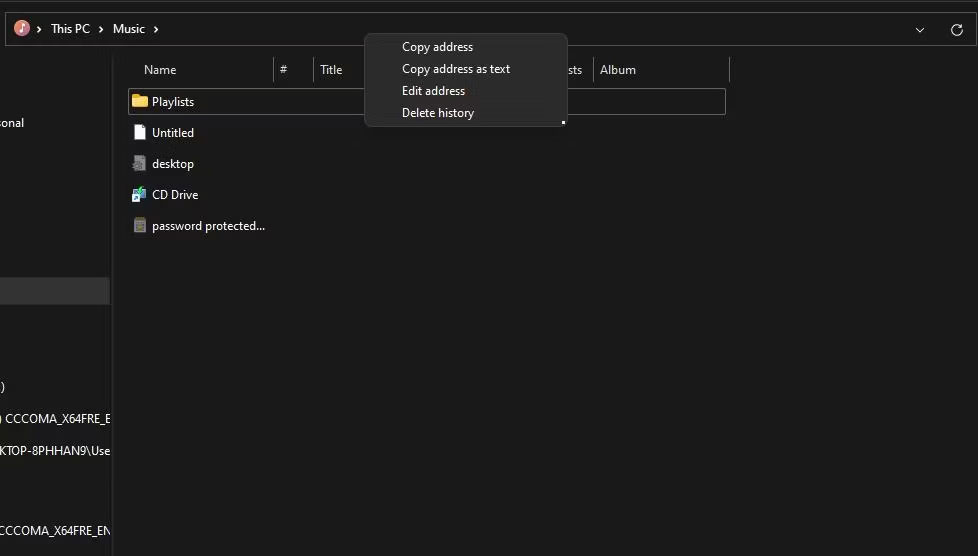This screenshot has width=978, height=556.
Task: Select the highlighted sidebar navigation item
Action: [55, 291]
